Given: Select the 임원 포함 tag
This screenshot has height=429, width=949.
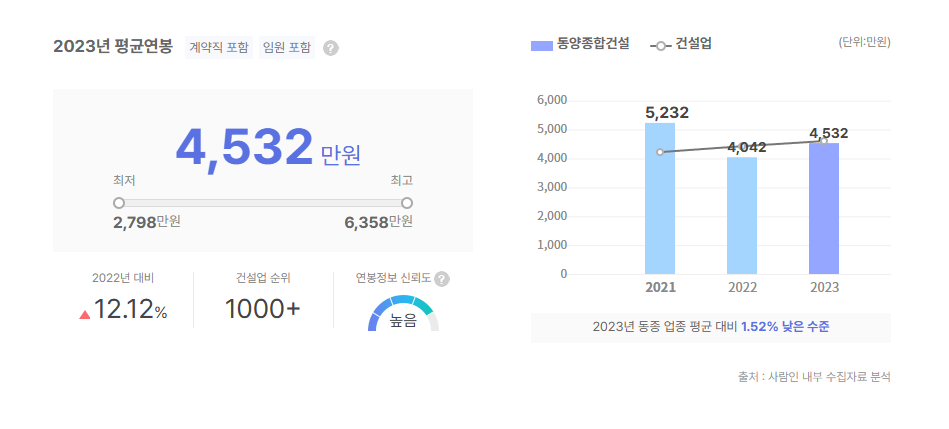Looking at the screenshot, I should click(x=287, y=48).
